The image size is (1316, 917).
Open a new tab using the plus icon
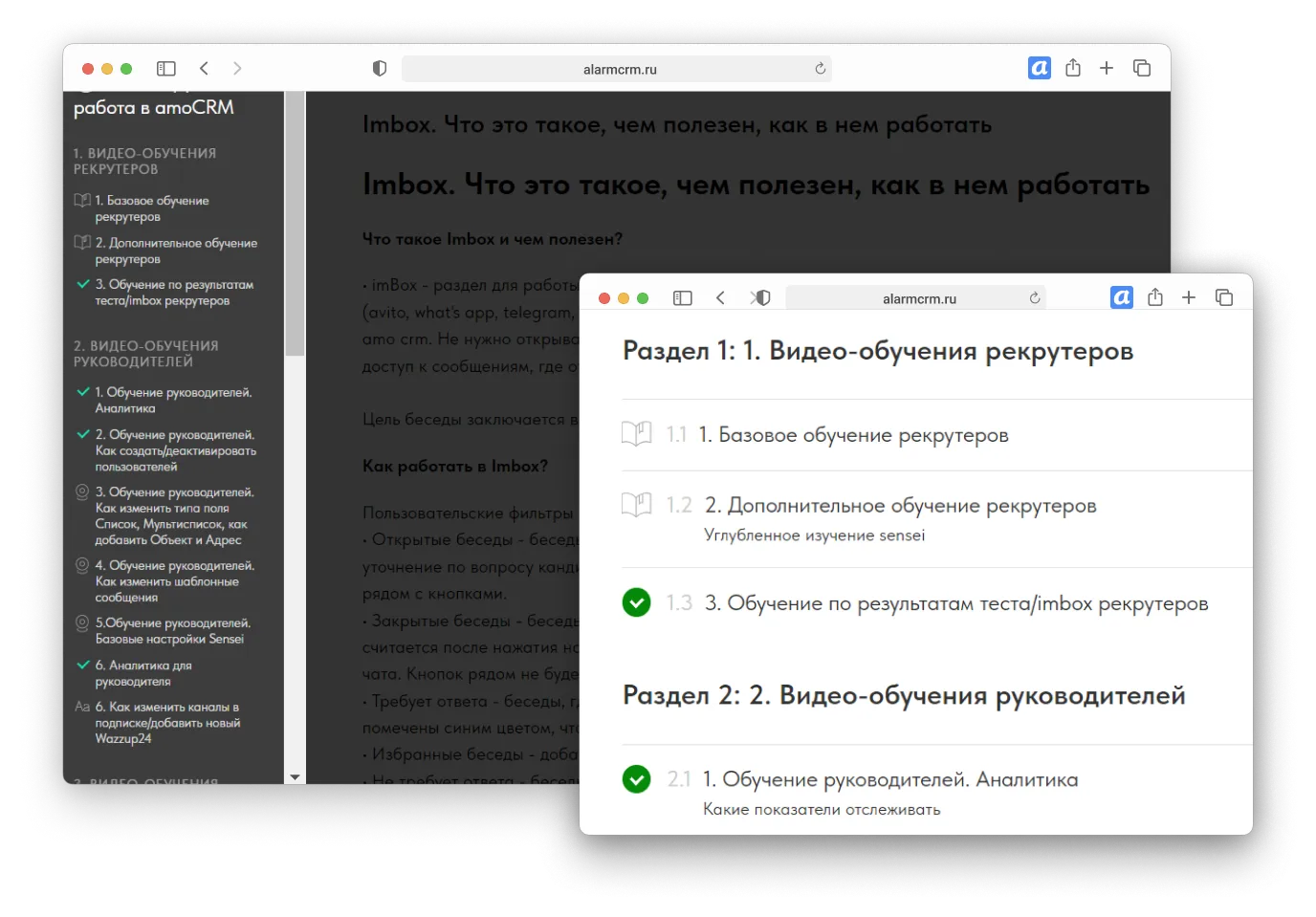1189,297
